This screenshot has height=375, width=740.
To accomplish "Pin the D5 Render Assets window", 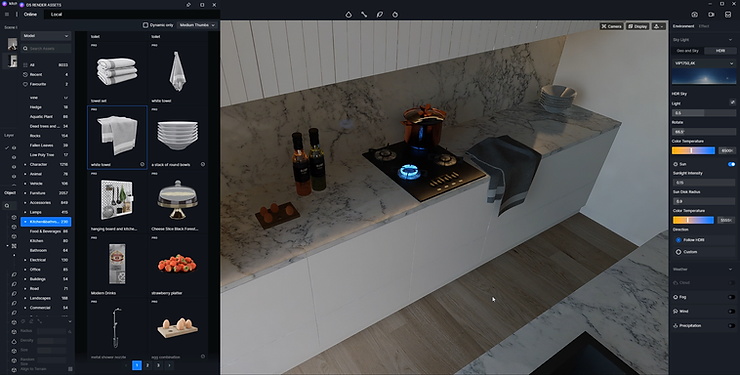I will (x=189, y=5).
